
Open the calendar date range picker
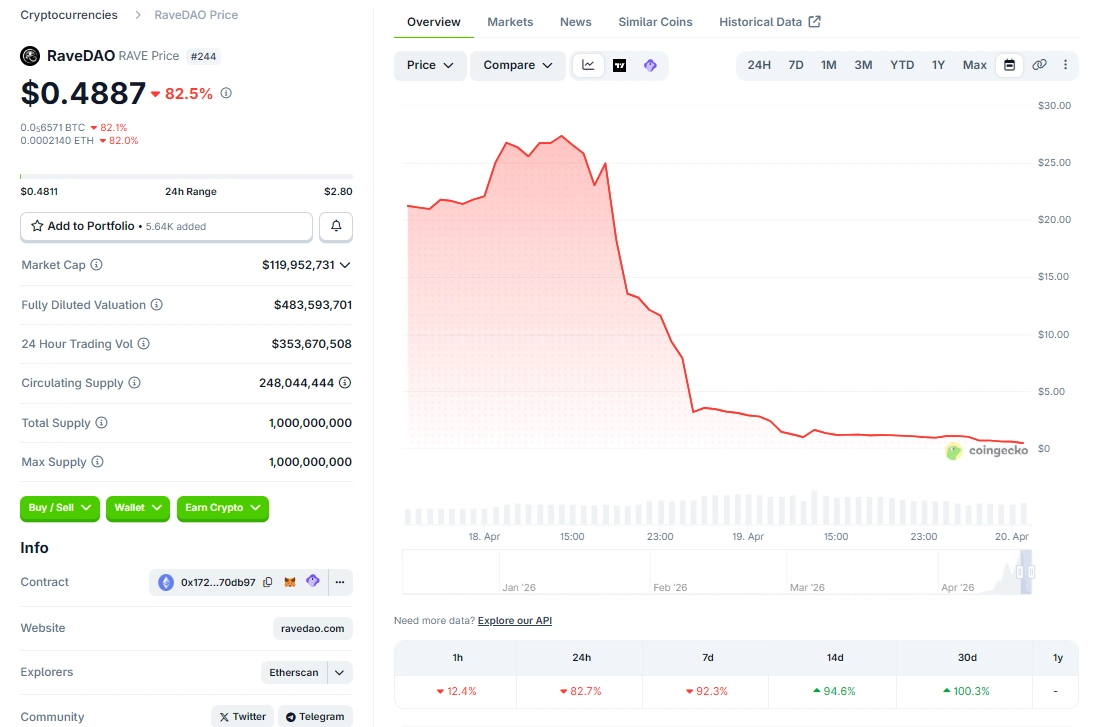pos(1009,65)
